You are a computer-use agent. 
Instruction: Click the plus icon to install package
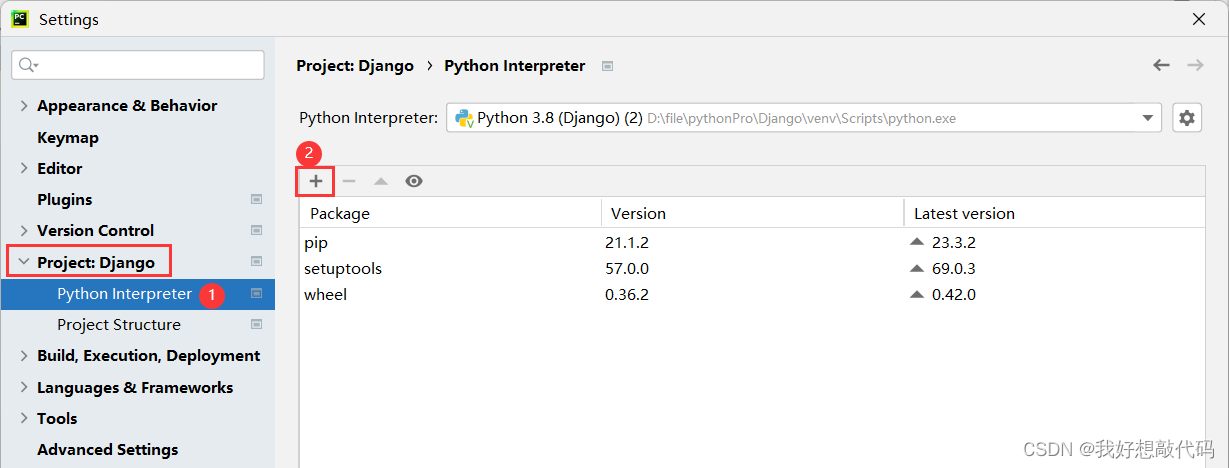point(315,181)
